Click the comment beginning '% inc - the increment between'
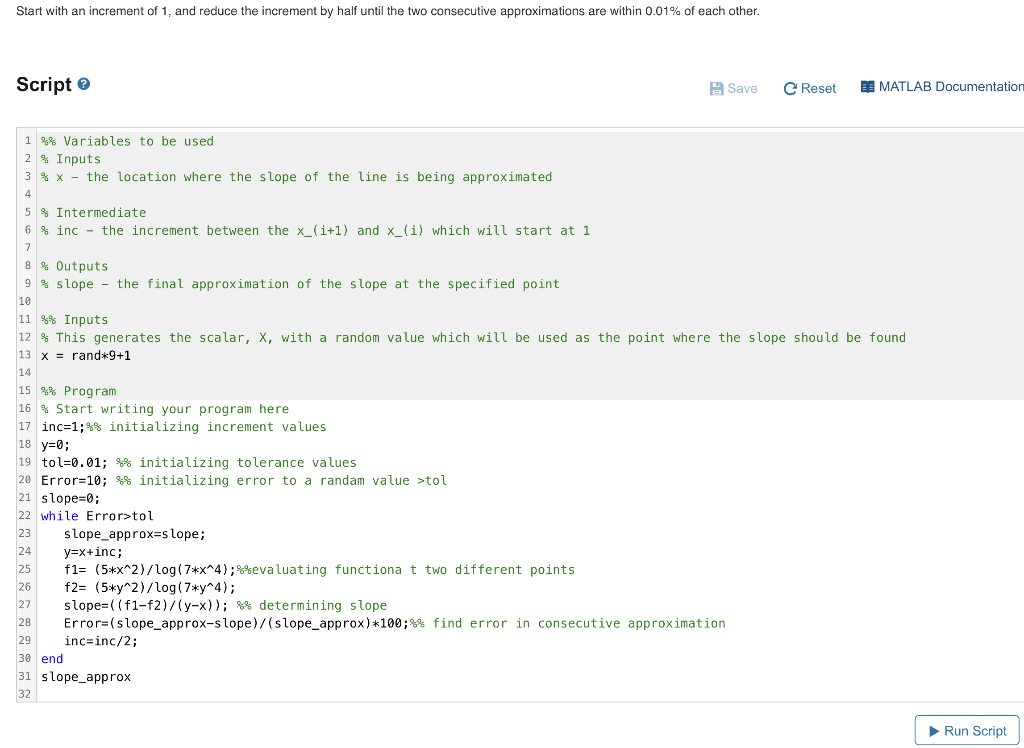This screenshot has width=1024, height=748. (x=315, y=231)
